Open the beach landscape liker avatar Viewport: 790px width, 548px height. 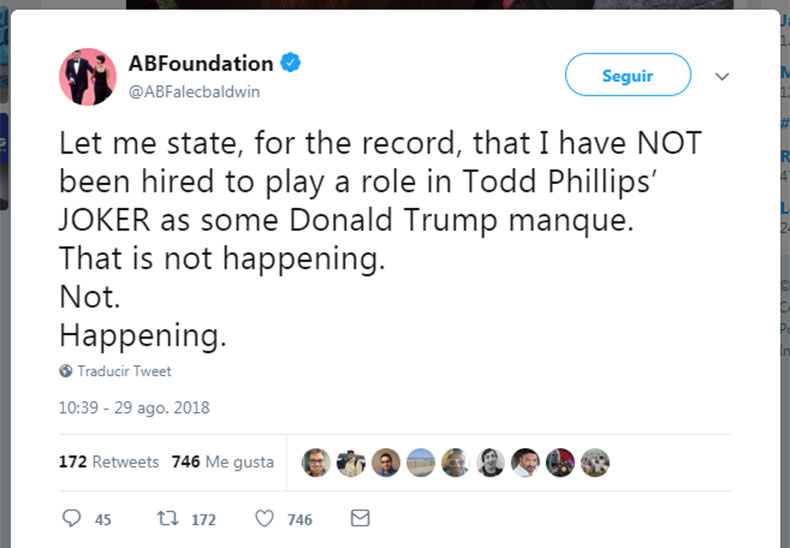[421, 462]
